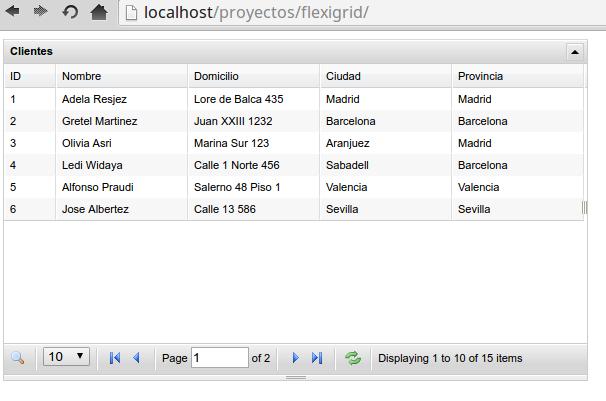Select the Adela Resjez row
The width and height of the screenshot is (606, 401).
94,99
